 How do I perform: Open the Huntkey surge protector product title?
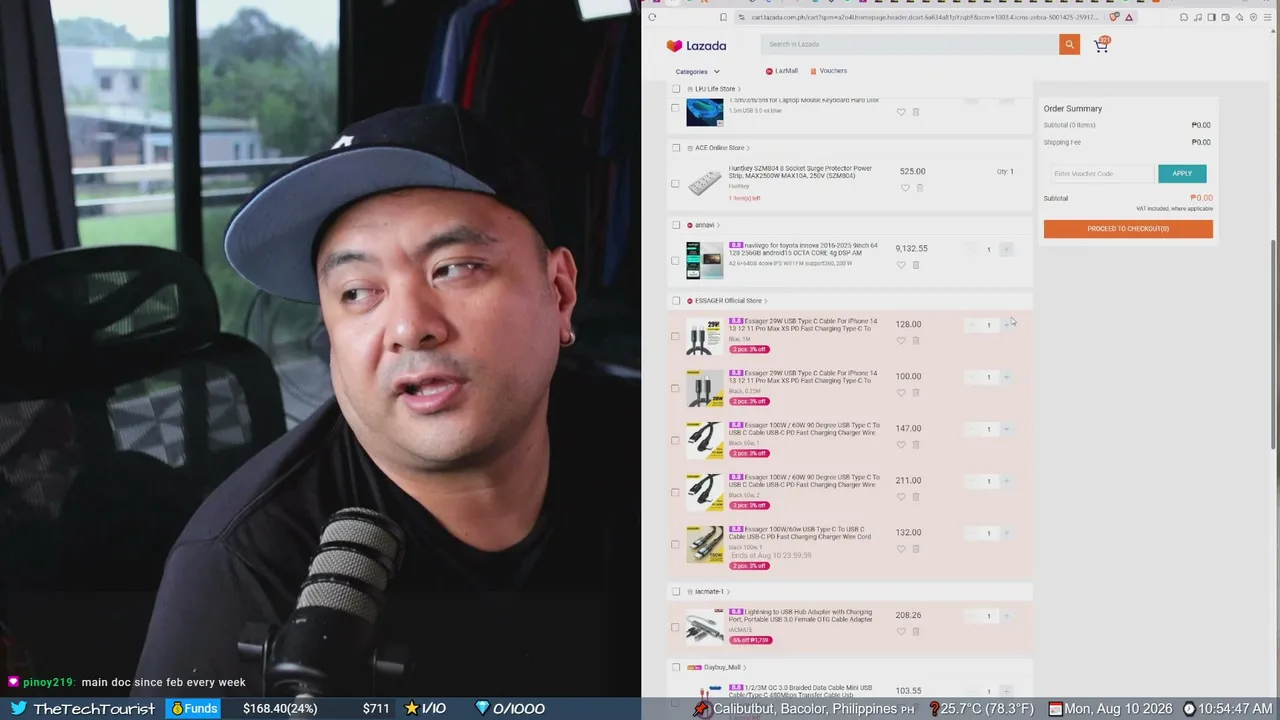(800, 172)
